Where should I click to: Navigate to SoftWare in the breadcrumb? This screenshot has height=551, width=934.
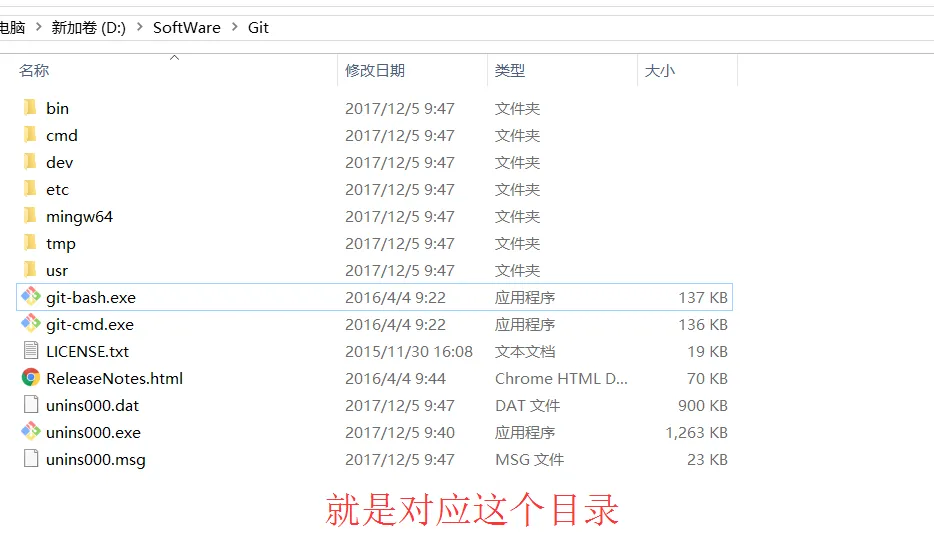186,27
